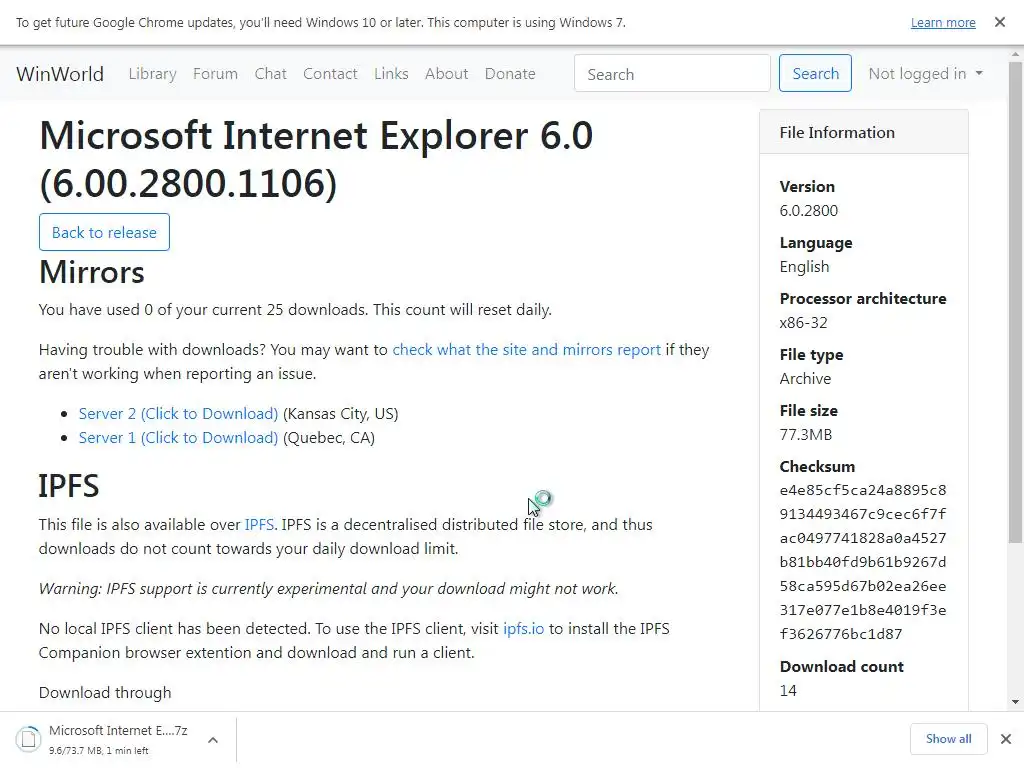Select the language value English
Screen dimensions: 1024x768
[x=805, y=266]
